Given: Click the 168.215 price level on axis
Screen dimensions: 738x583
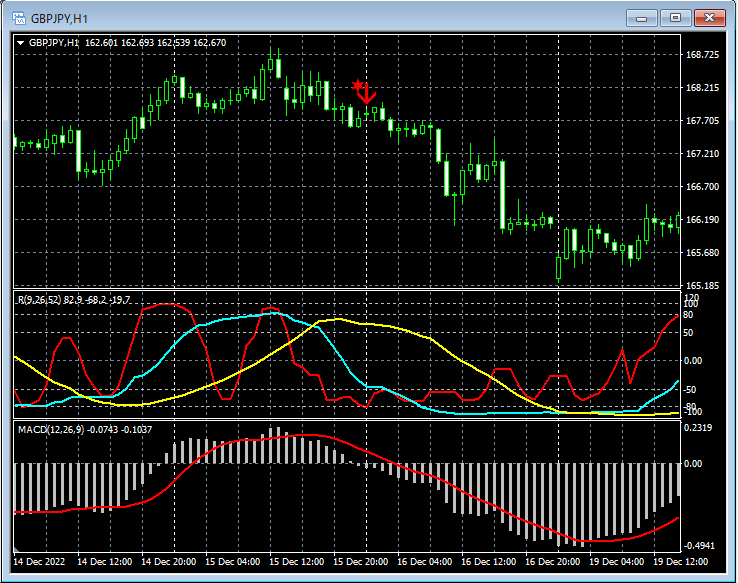Looking at the screenshot, I should (704, 88).
